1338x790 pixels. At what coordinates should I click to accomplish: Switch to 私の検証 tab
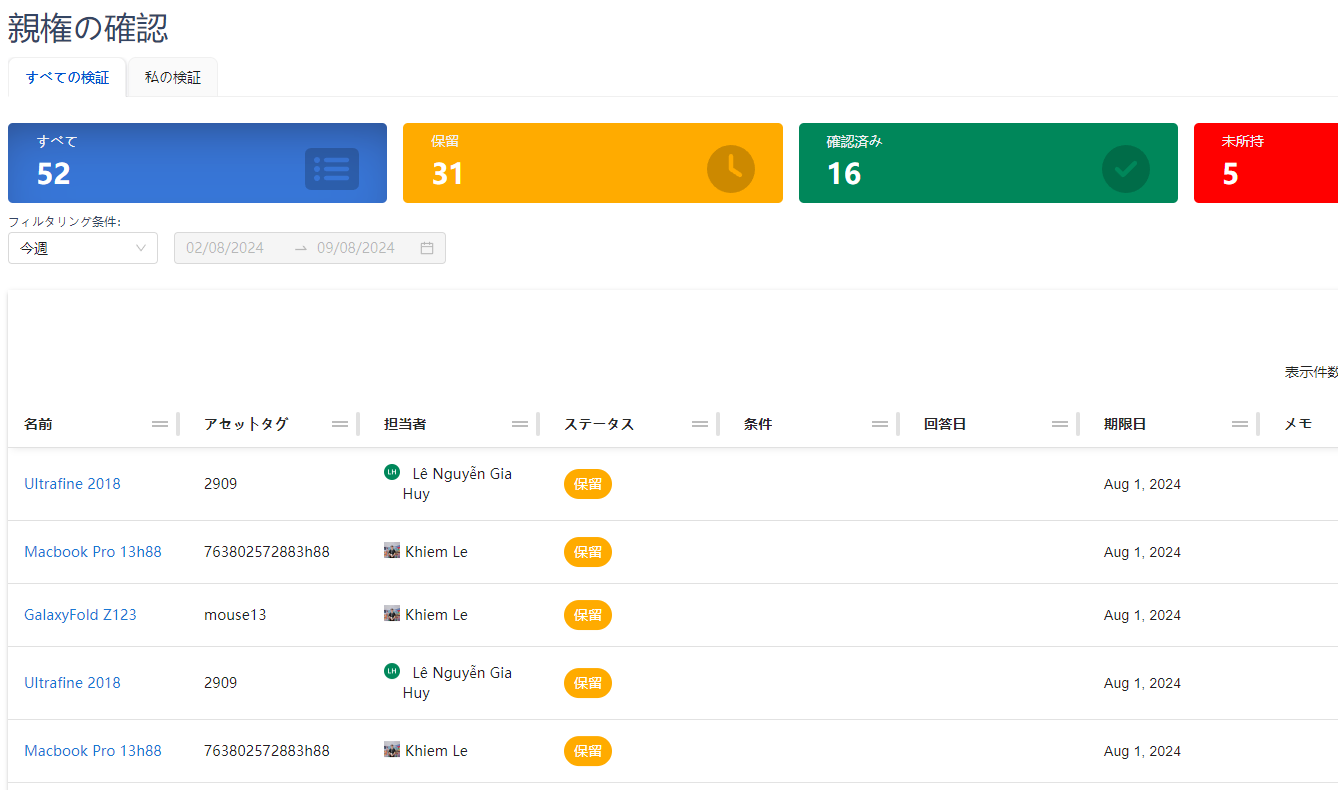[173, 77]
